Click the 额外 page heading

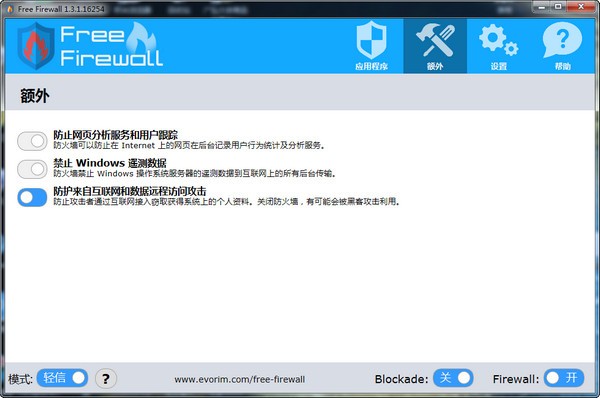coord(35,95)
